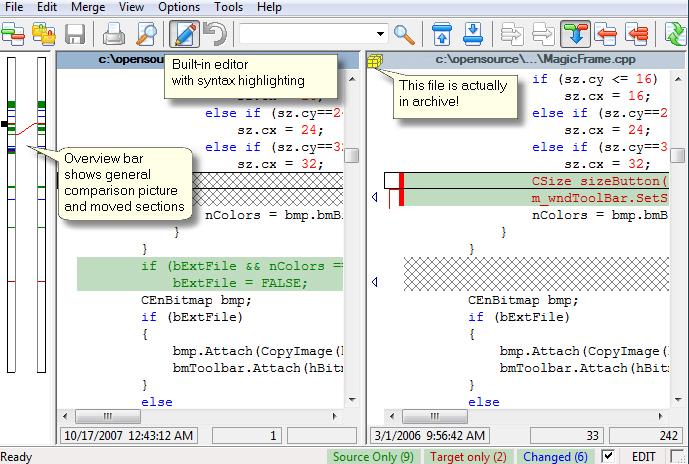Click the 'CSize sizeButton(' line in right pane
The image size is (689, 464).
[x=536, y=181]
